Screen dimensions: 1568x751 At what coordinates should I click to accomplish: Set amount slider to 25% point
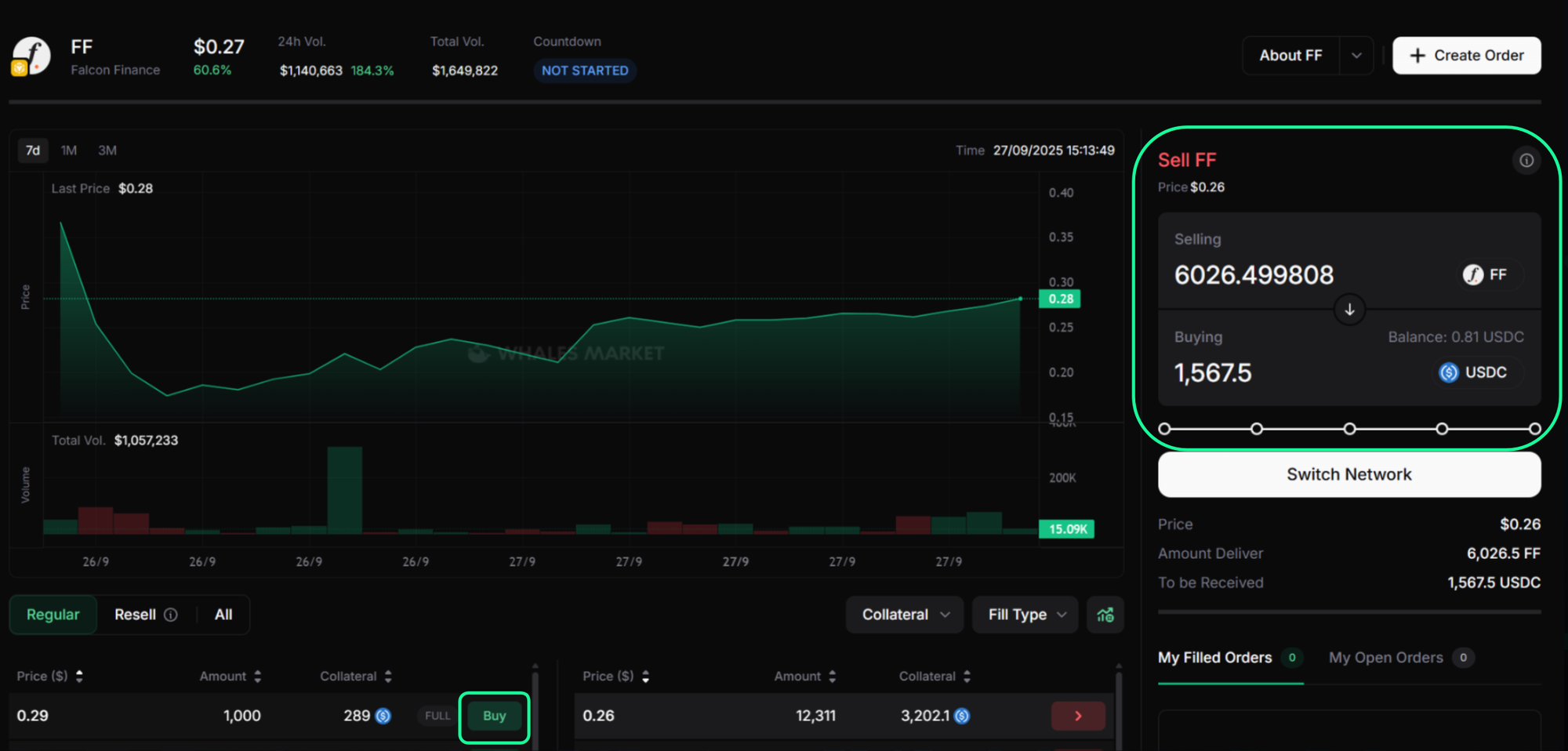[x=1257, y=429]
